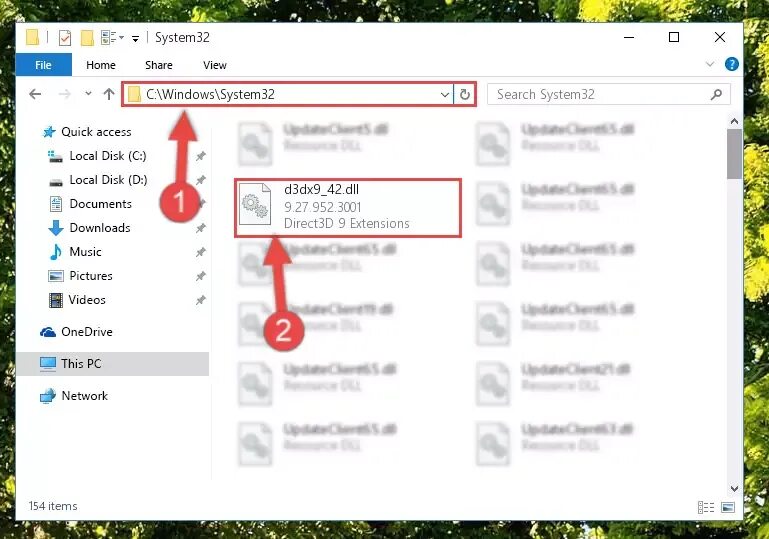The width and height of the screenshot is (769, 539).
Task: Click the New folder icon in title bar
Action: pyautogui.click(x=87, y=38)
